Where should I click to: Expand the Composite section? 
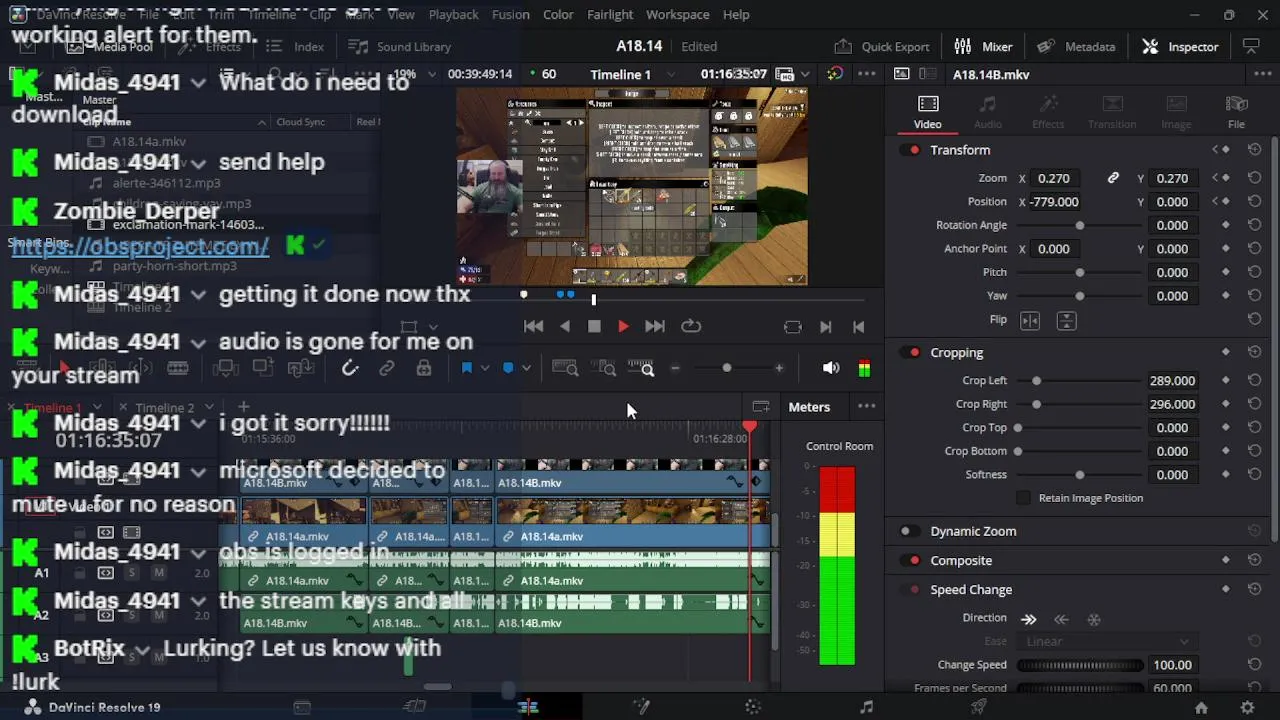point(961,561)
